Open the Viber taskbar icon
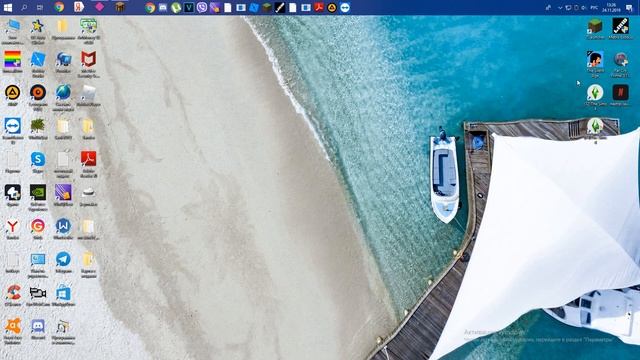 [x=202, y=7]
